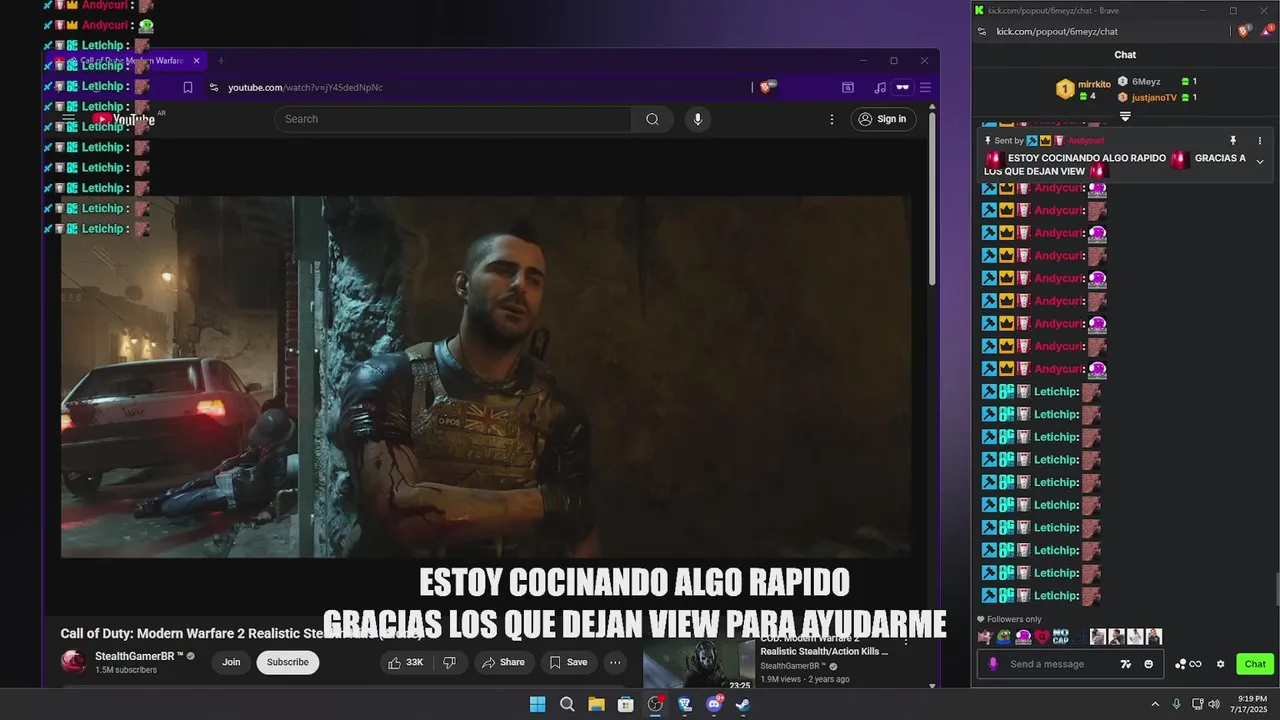Close the Call of Duty browser tab
The width and height of the screenshot is (1280, 720).
196,61
